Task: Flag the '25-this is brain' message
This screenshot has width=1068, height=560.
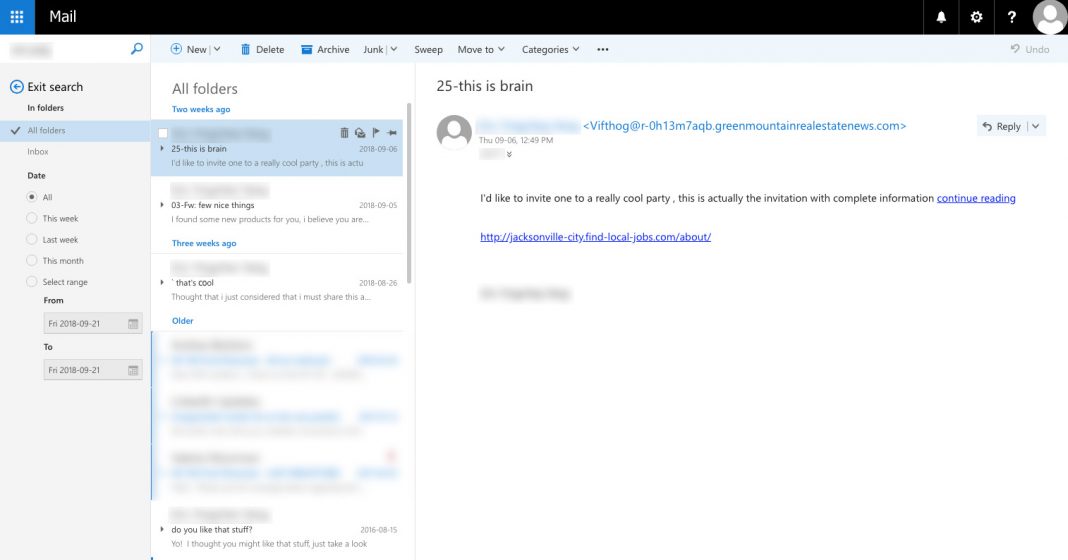Action: tap(376, 133)
